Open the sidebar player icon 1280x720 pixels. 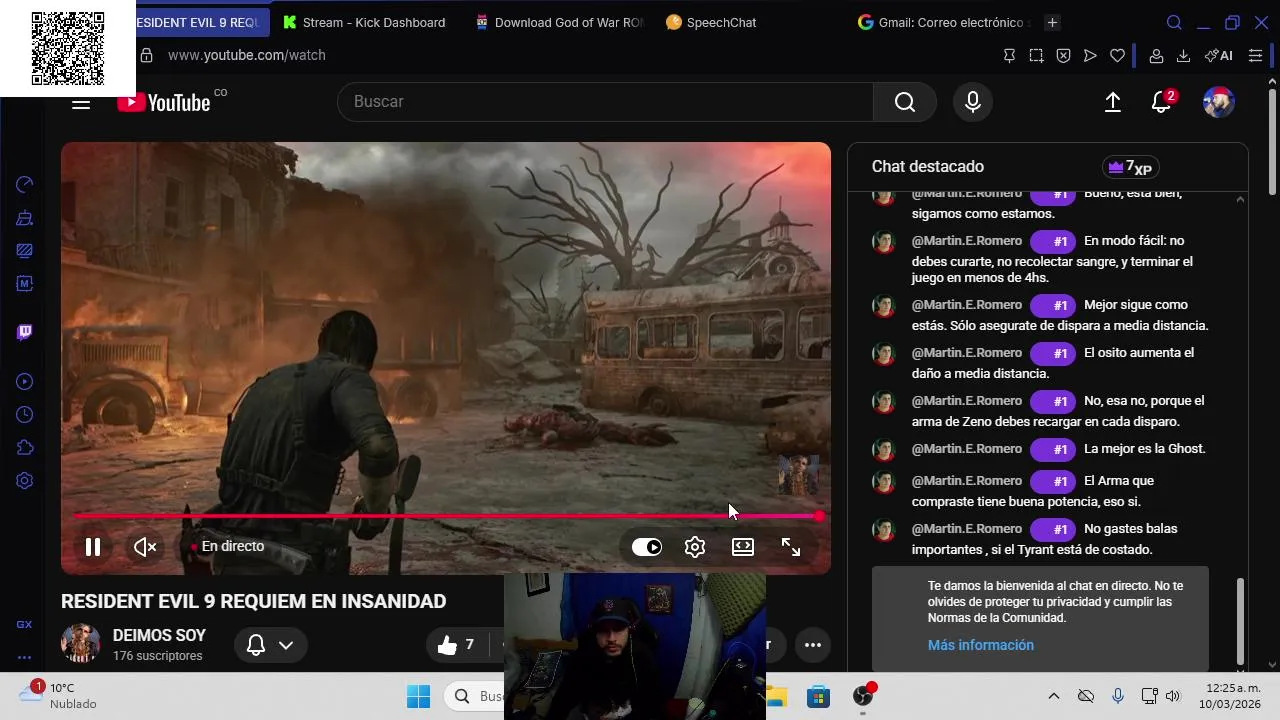(x=25, y=382)
